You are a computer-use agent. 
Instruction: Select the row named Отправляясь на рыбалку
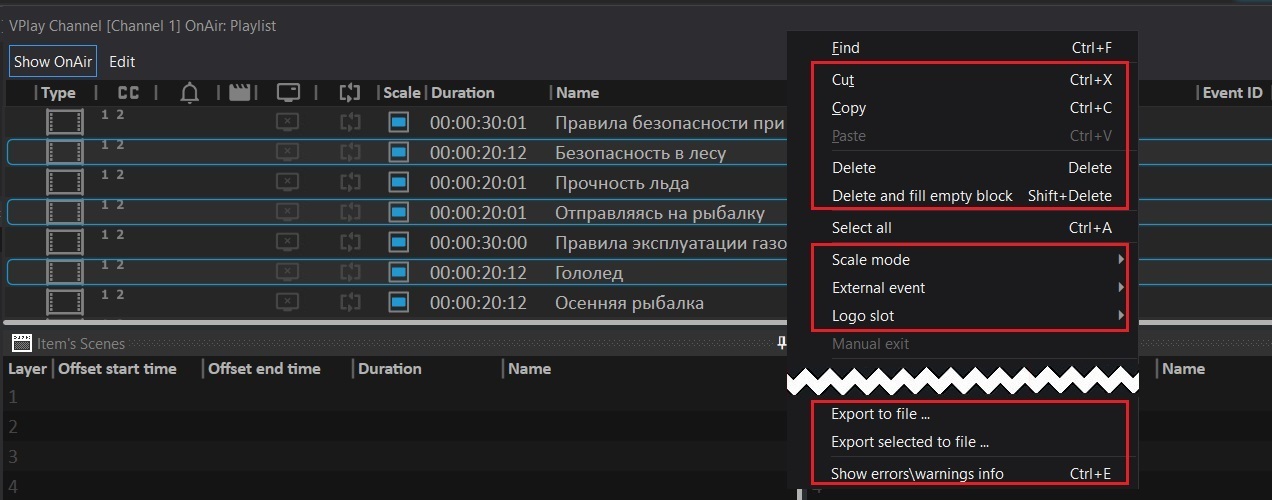point(396,213)
